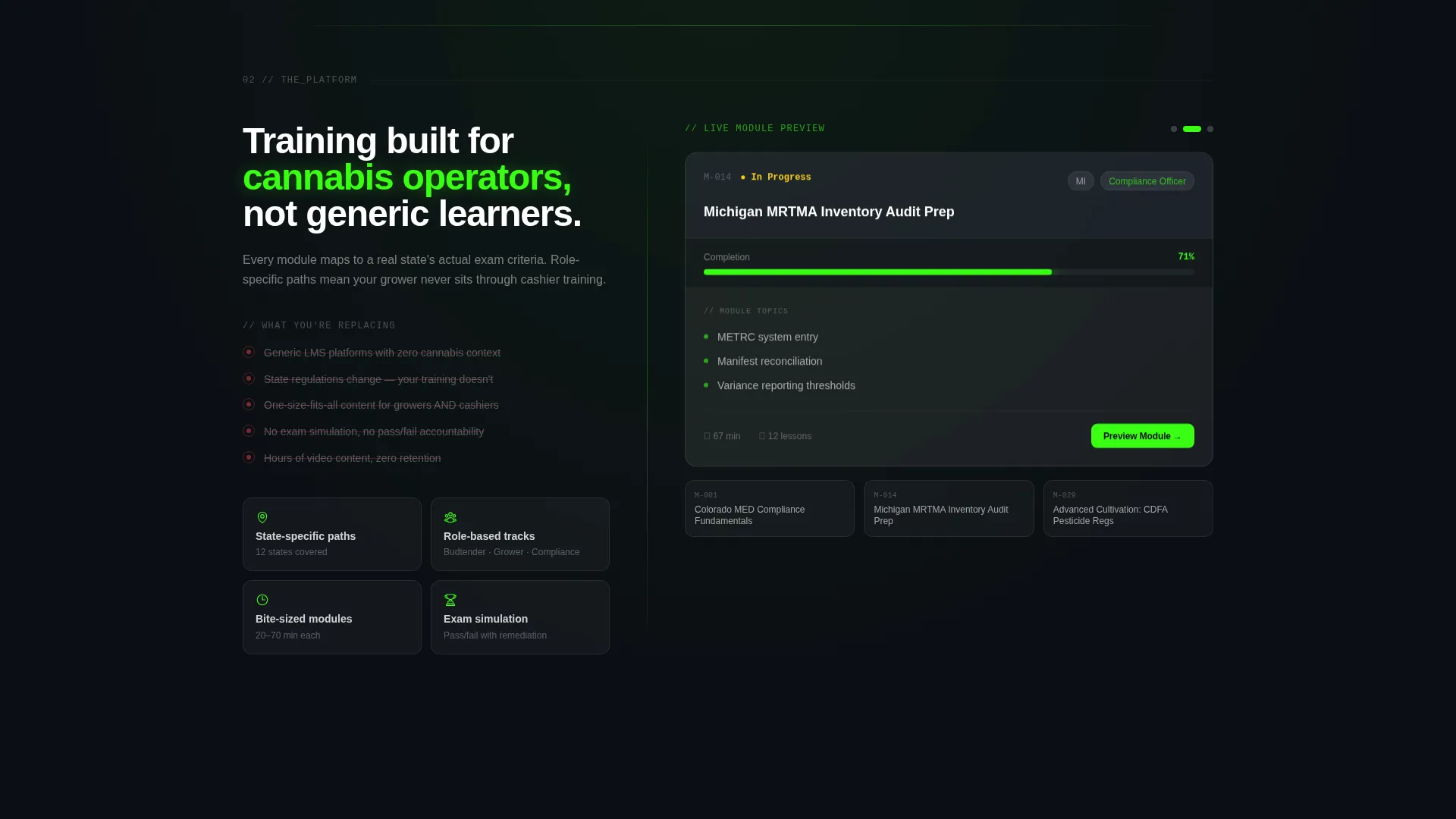The width and height of the screenshot is (1456, 819).
Task: Click the yellow In Progress status dot
Action: [x=743, y=177]
